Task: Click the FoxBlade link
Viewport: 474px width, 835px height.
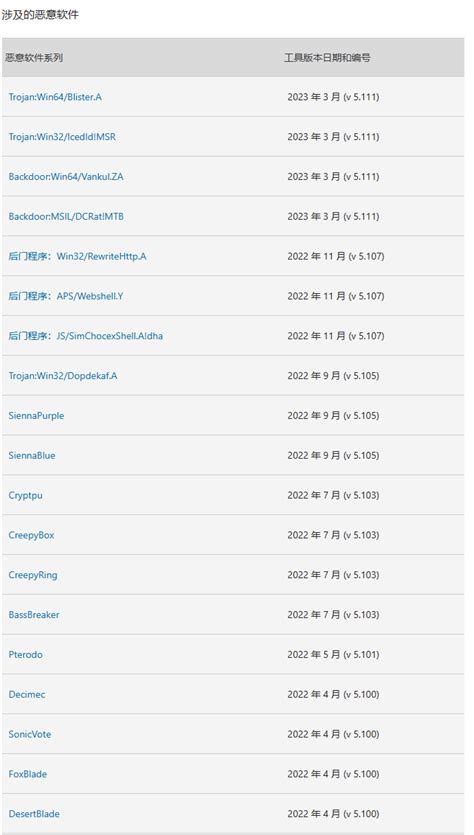Action: [28, 774]
